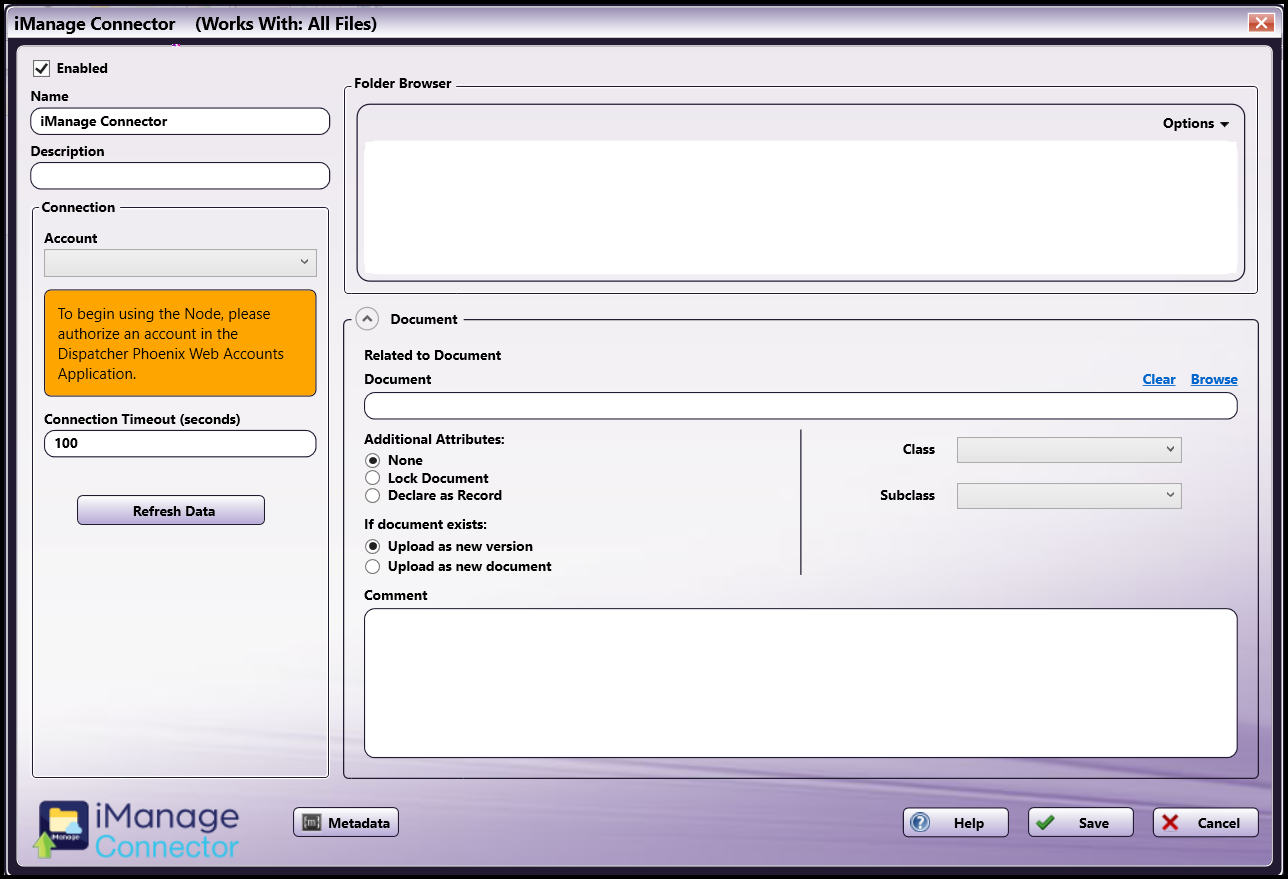Select the None additional attribute
The image size is (1288, 879).
tap(372, 460)
